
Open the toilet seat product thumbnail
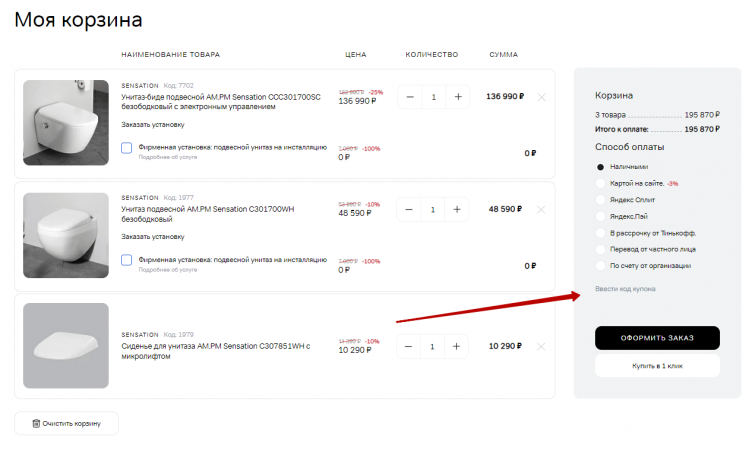(x=66, y=345)
